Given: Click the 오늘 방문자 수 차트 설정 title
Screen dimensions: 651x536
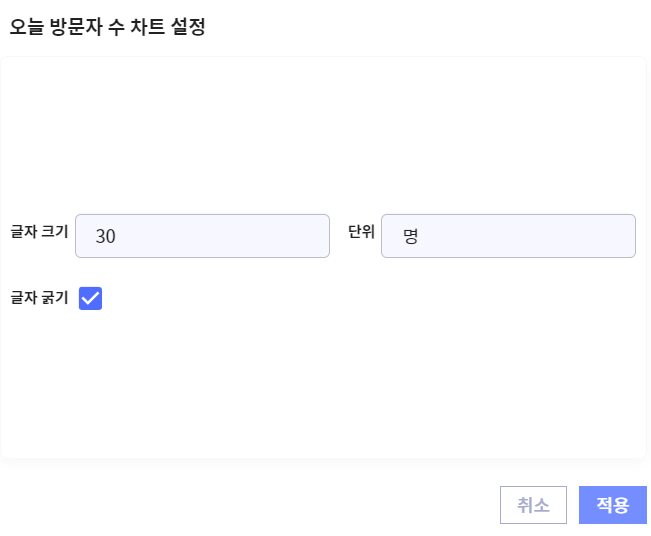Looking at the screenshot, I should 107,27.
